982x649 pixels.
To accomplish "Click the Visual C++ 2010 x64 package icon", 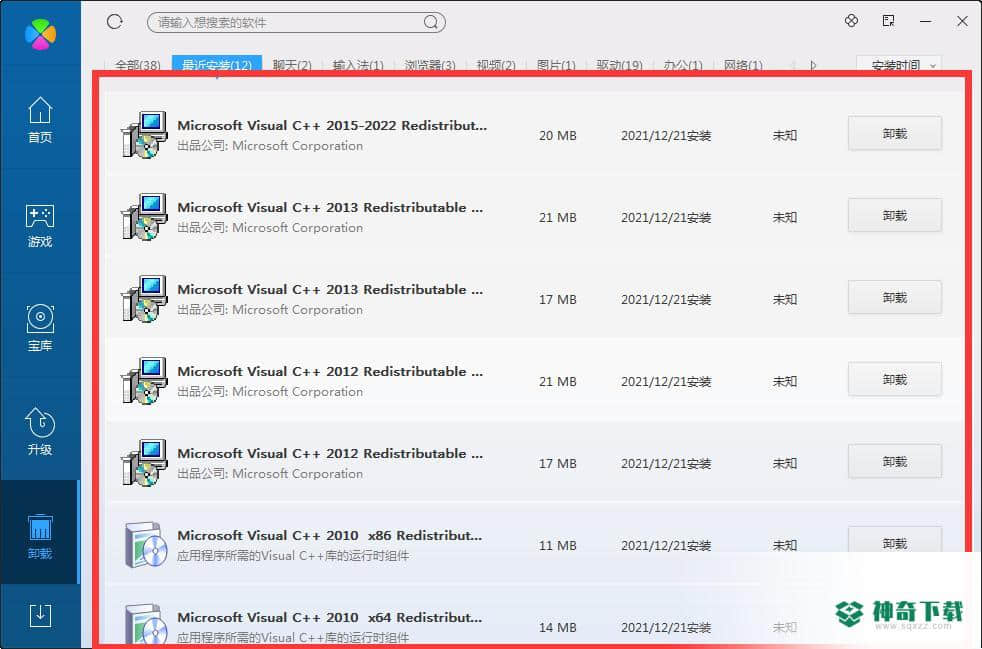I will [146, 624].
